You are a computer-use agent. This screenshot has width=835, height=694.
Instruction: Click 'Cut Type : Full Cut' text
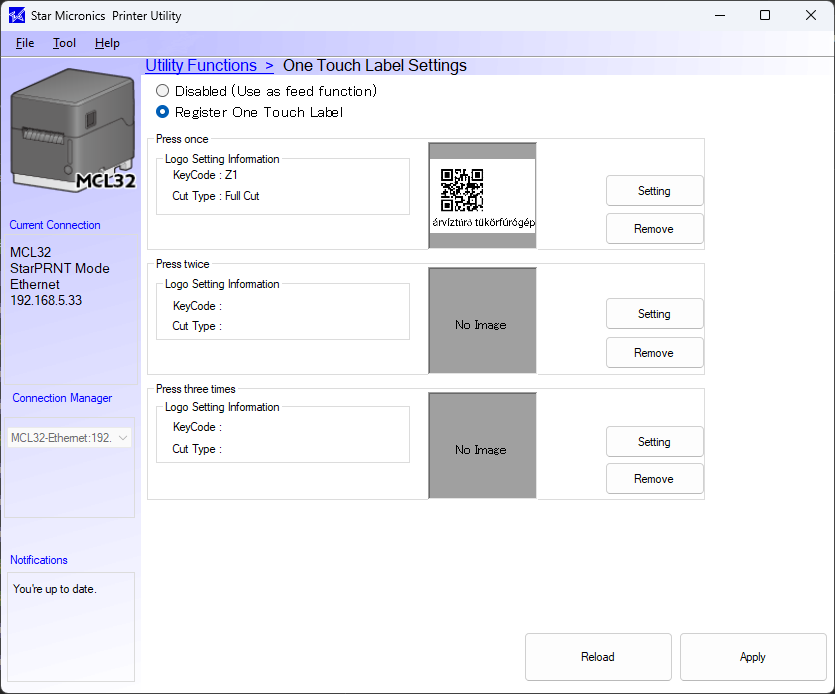216,196
